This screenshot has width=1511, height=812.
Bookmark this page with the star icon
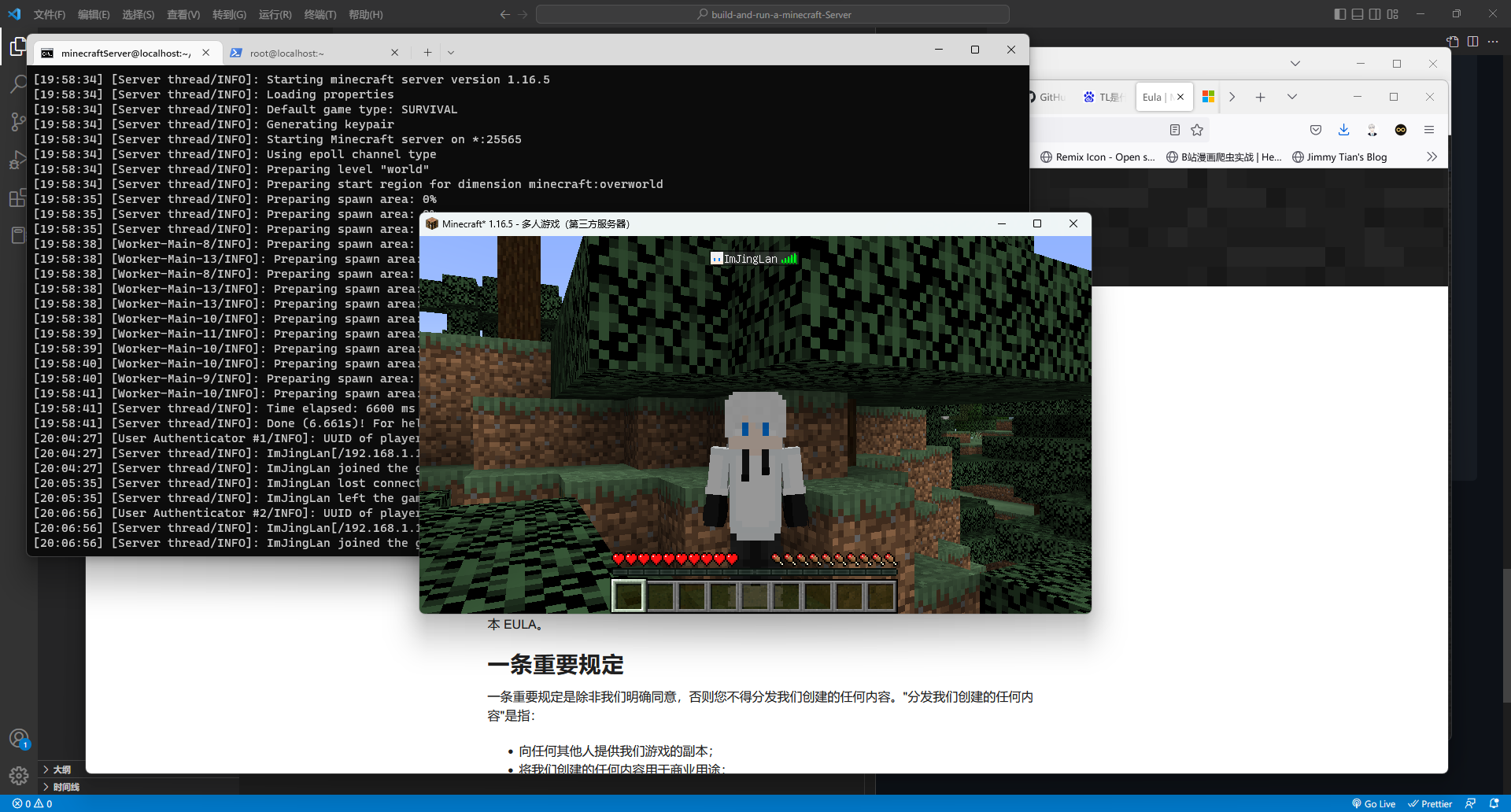1197,130
